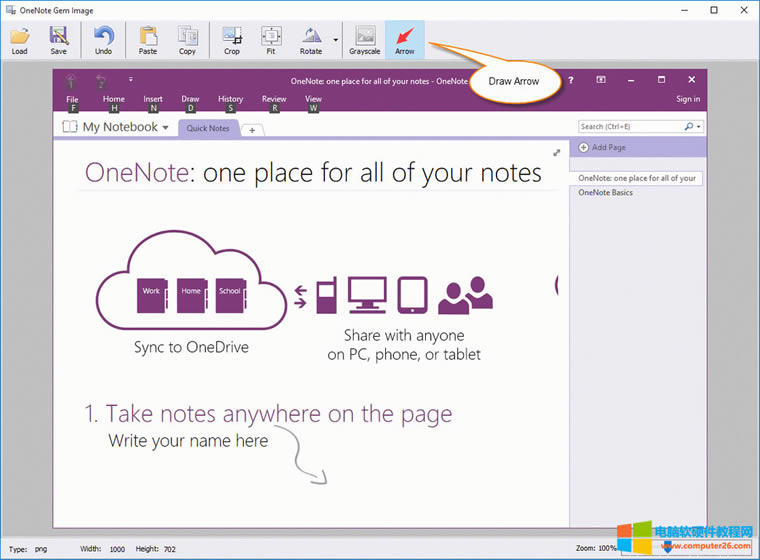760x560 pixels.
Task: Paste image from clipboard
Action: (x=148, y=38)
